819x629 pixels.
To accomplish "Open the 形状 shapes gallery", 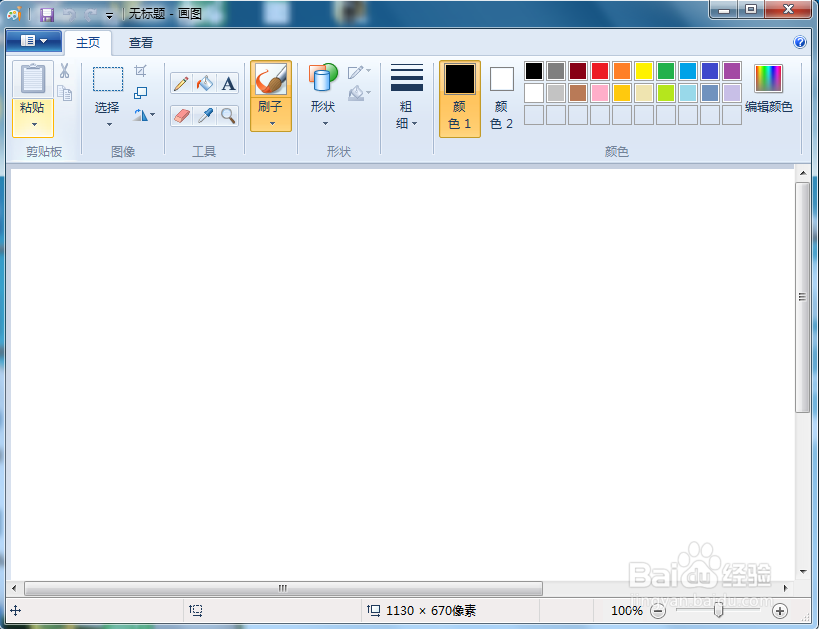I will point(323,96).
